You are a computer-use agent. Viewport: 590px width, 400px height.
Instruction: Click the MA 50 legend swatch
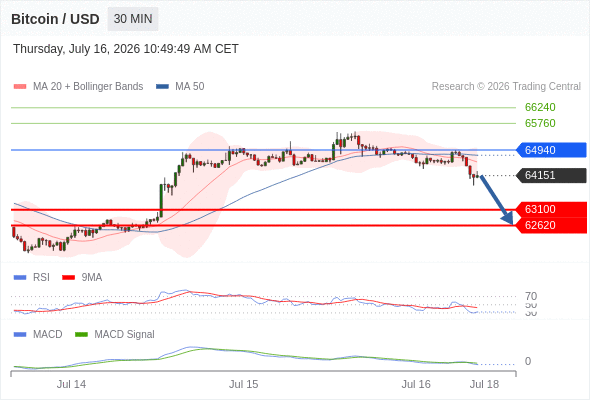point(162,87)
